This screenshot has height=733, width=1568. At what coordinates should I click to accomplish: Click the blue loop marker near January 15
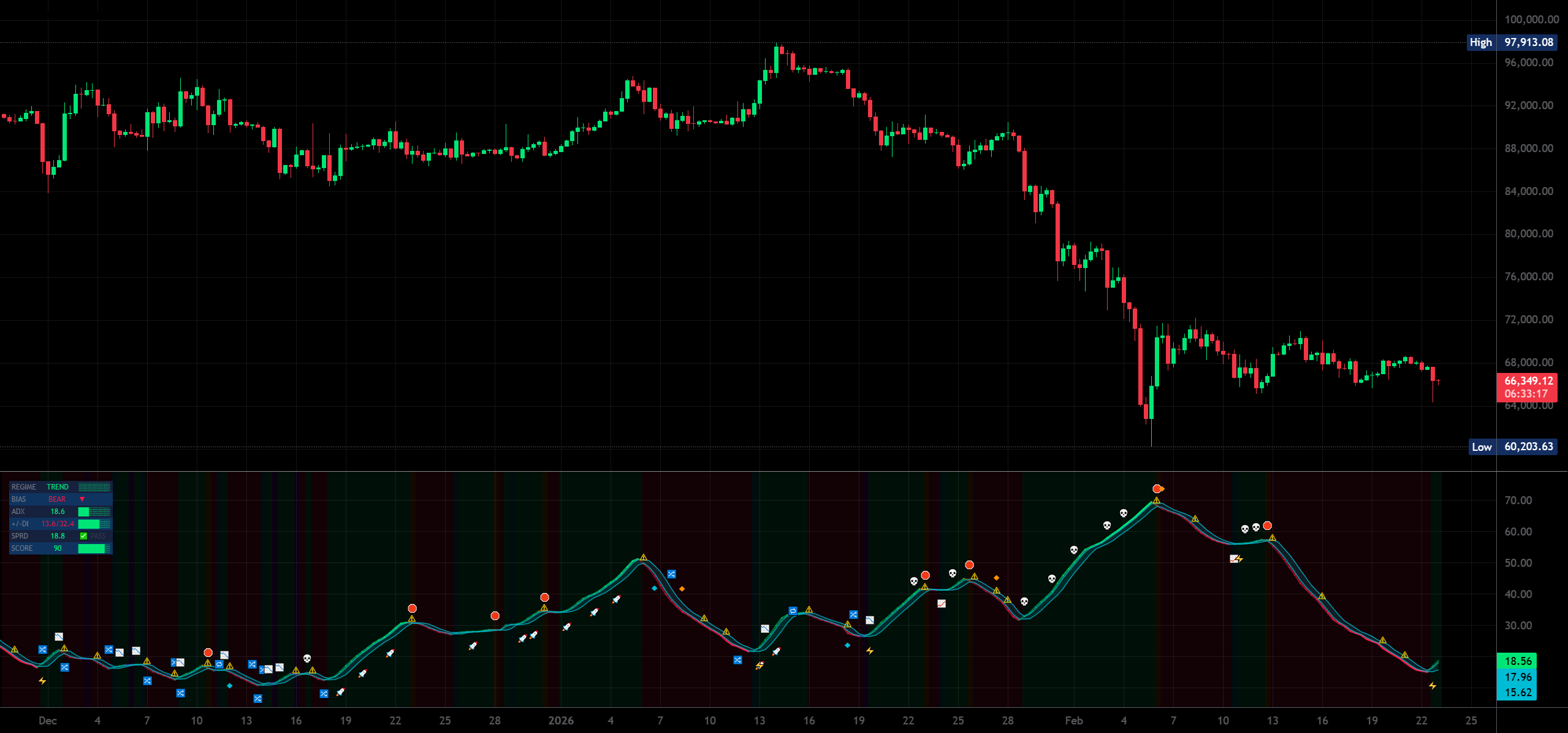pyautogui.click(x=793, y=611)
